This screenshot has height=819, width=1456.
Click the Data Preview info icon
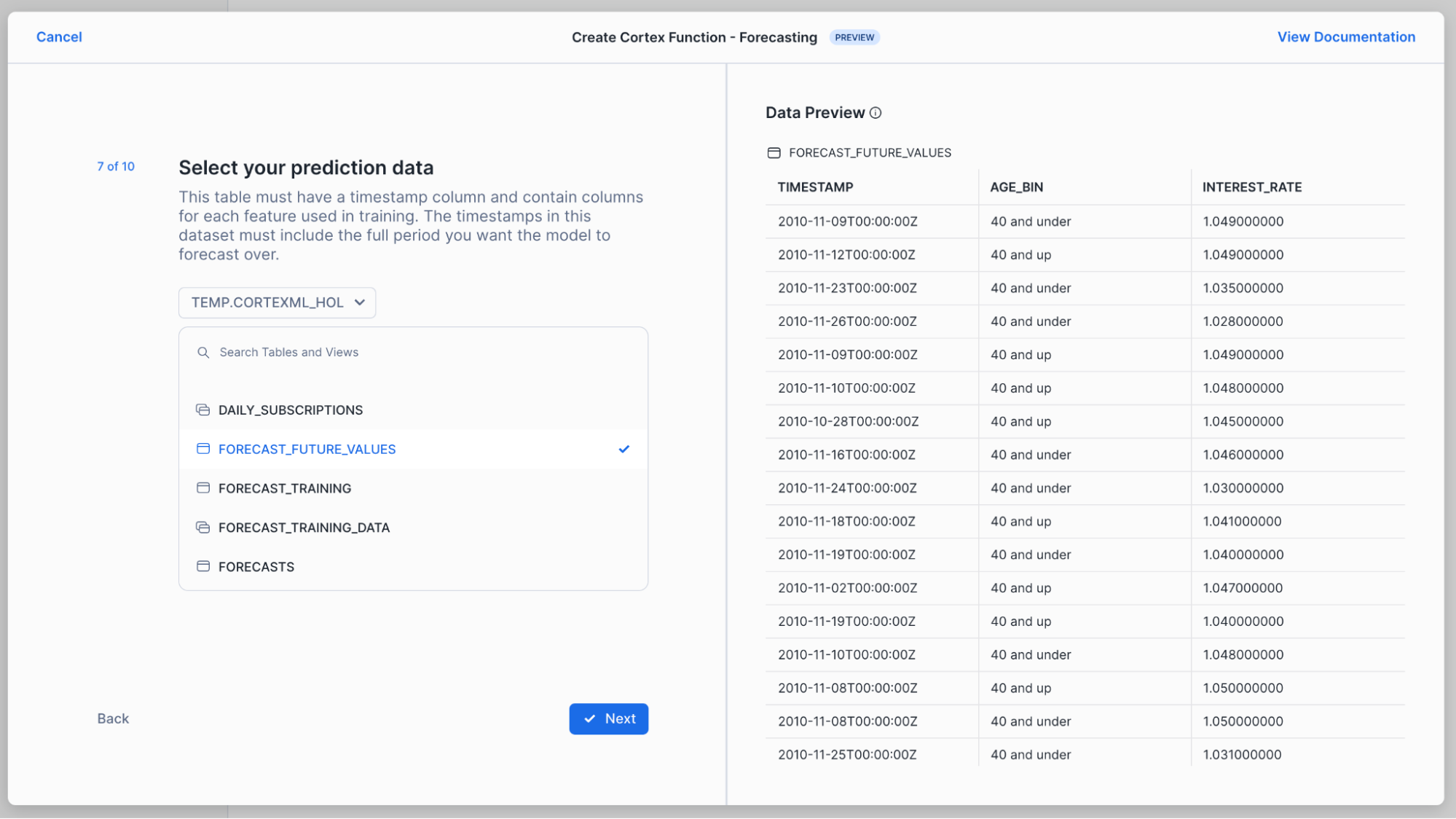875,113
